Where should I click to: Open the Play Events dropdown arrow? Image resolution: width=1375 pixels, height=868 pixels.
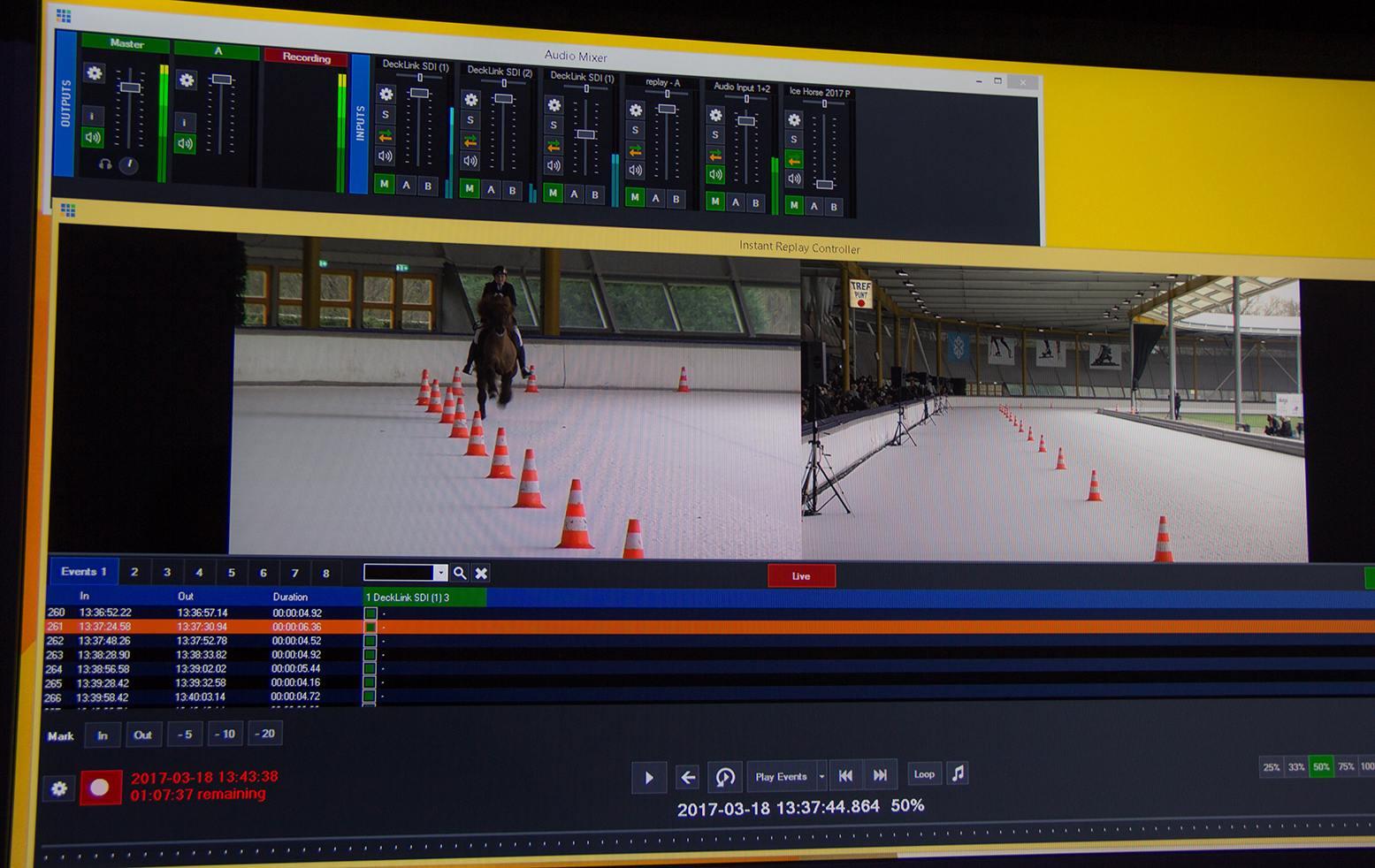tap(821, 776)
